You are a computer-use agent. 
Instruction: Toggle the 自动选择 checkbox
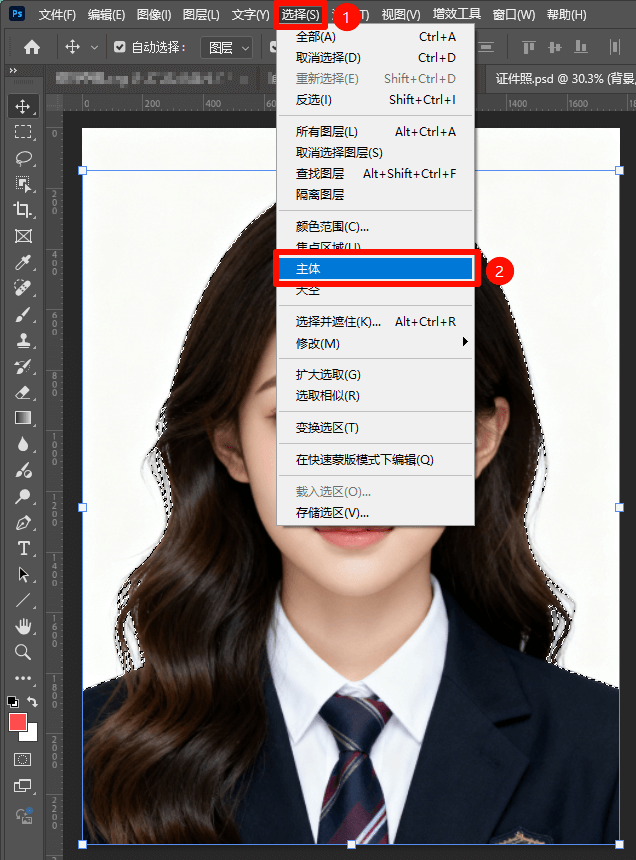click(x=120, y=47)
